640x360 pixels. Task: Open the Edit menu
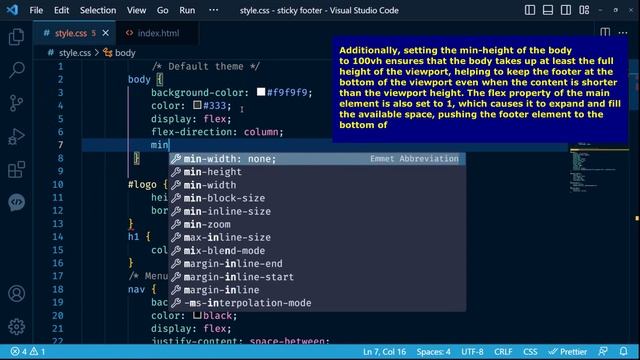(61, 10)
